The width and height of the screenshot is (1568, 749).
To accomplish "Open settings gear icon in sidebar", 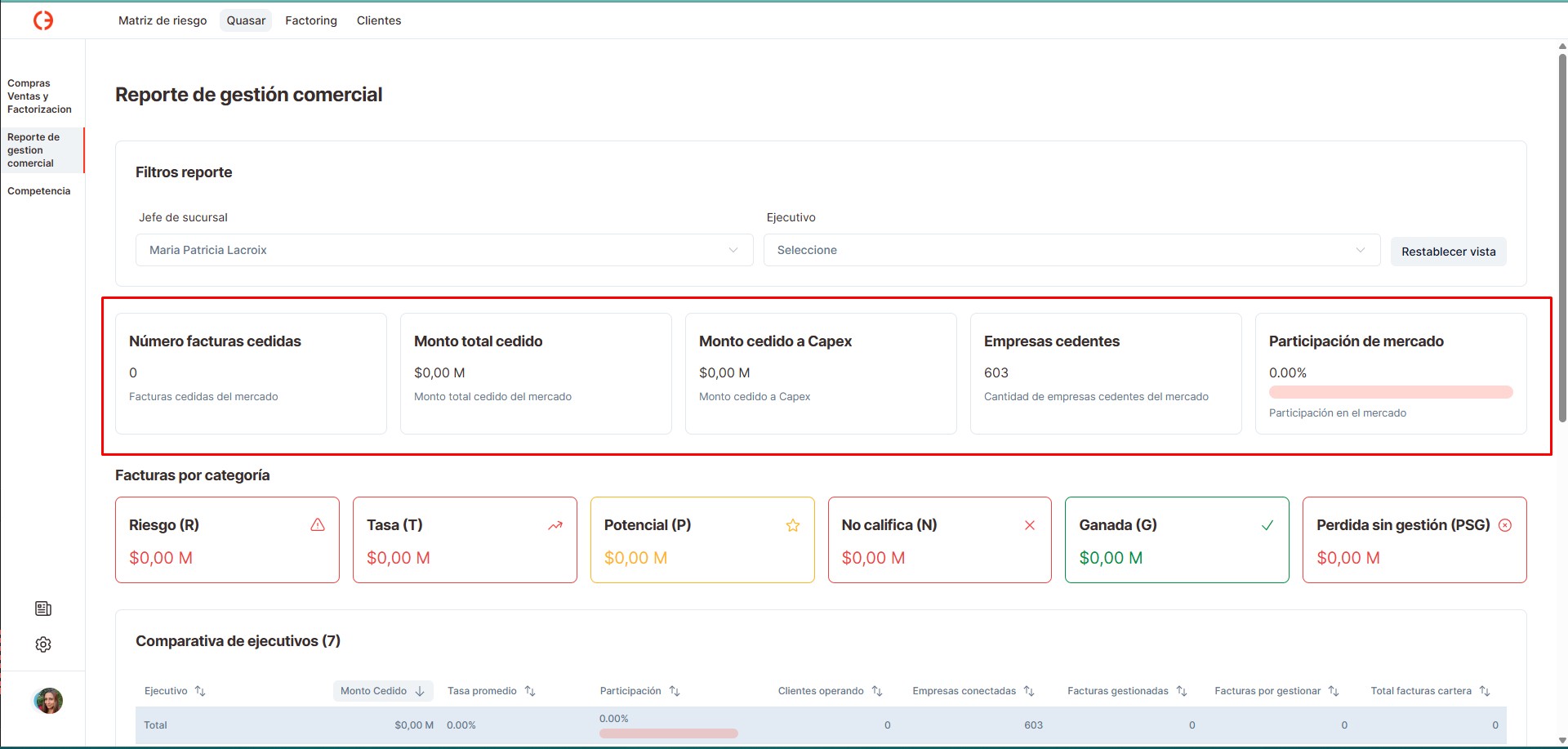I will [x=43, y=644].
